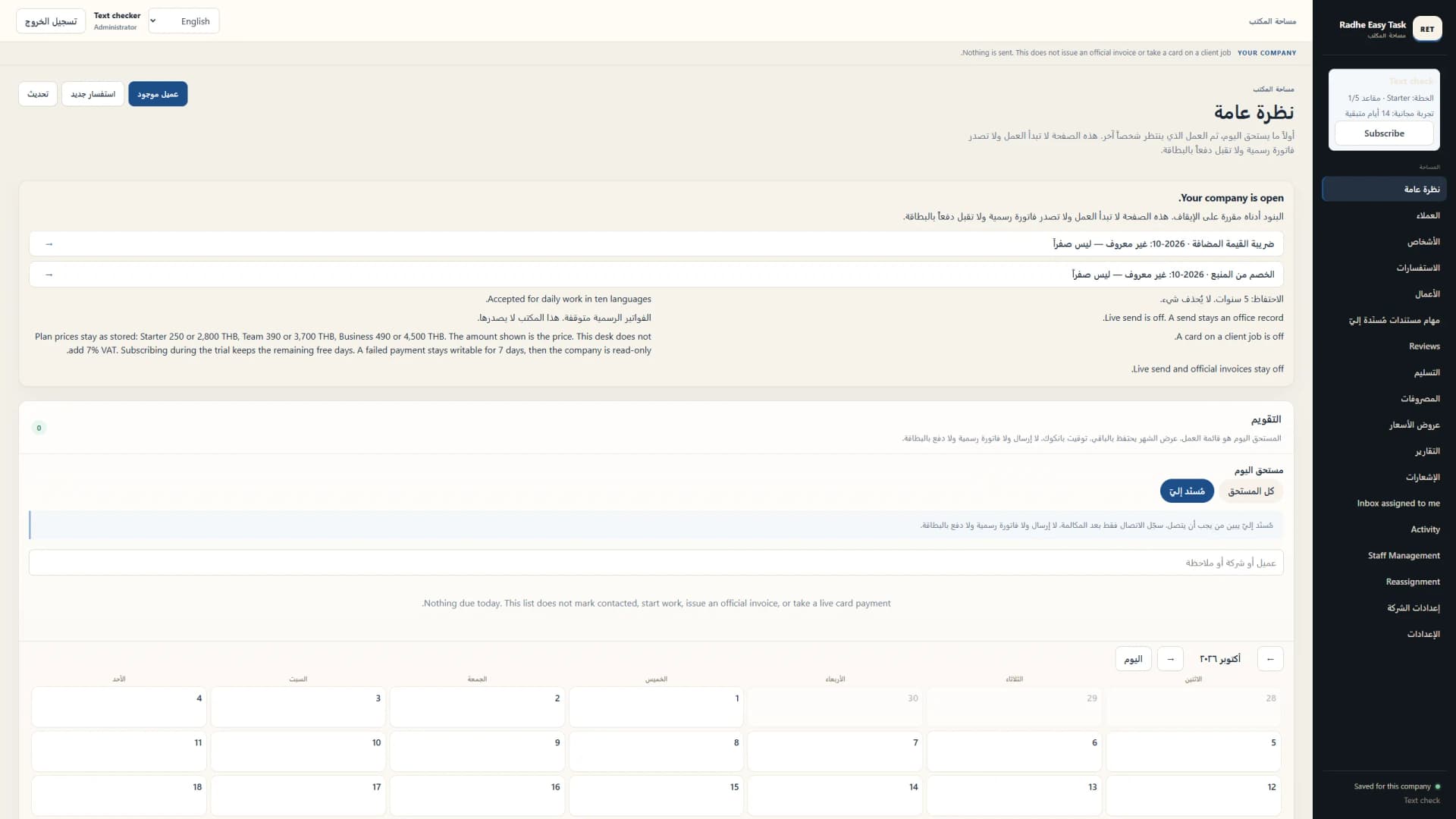The width and height of the screenshot is (1456, 819).
Task: Open the arrow on the withholding tax 10-2026 row
Action: tap(49, 275)
